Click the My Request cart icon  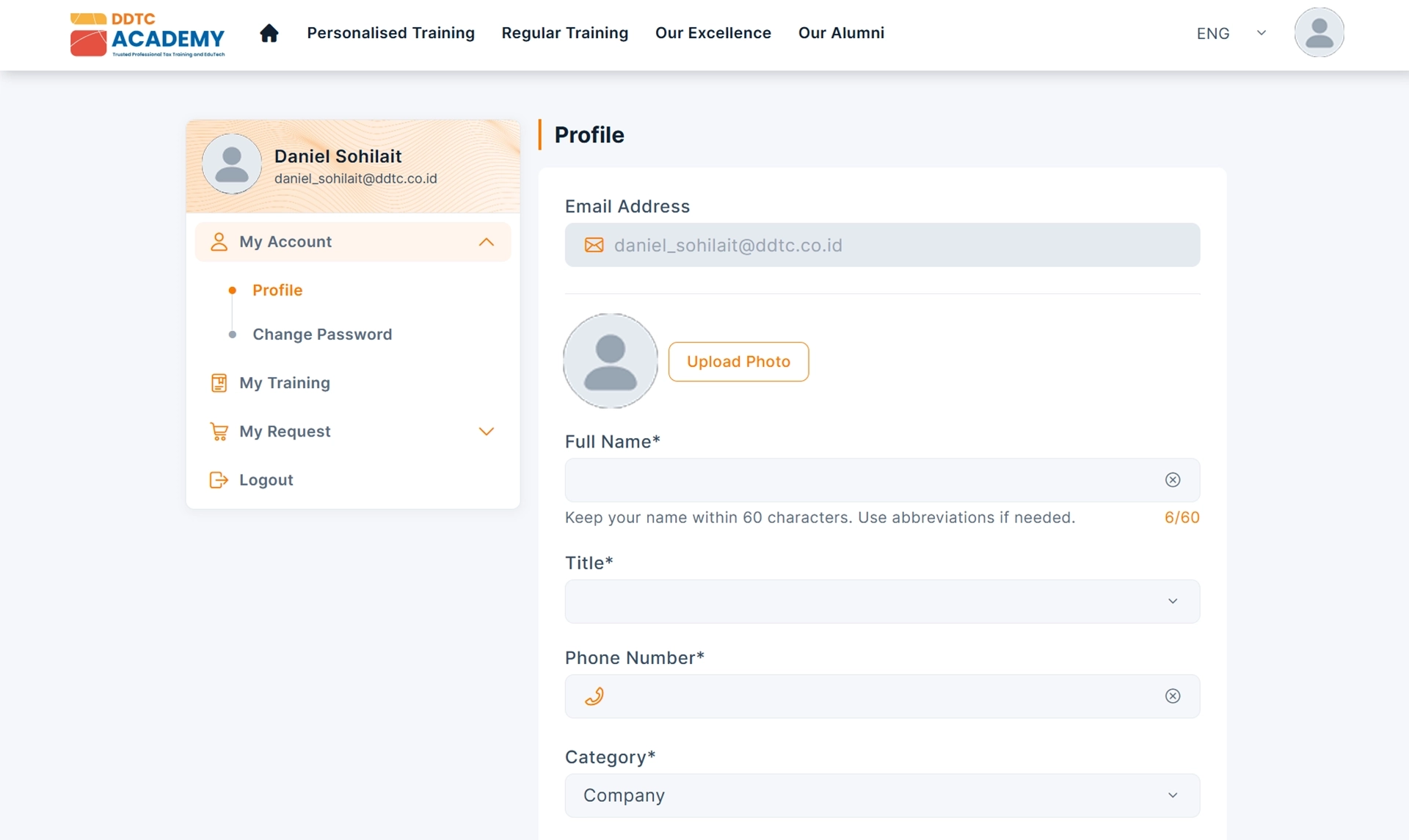pos(219,431)
